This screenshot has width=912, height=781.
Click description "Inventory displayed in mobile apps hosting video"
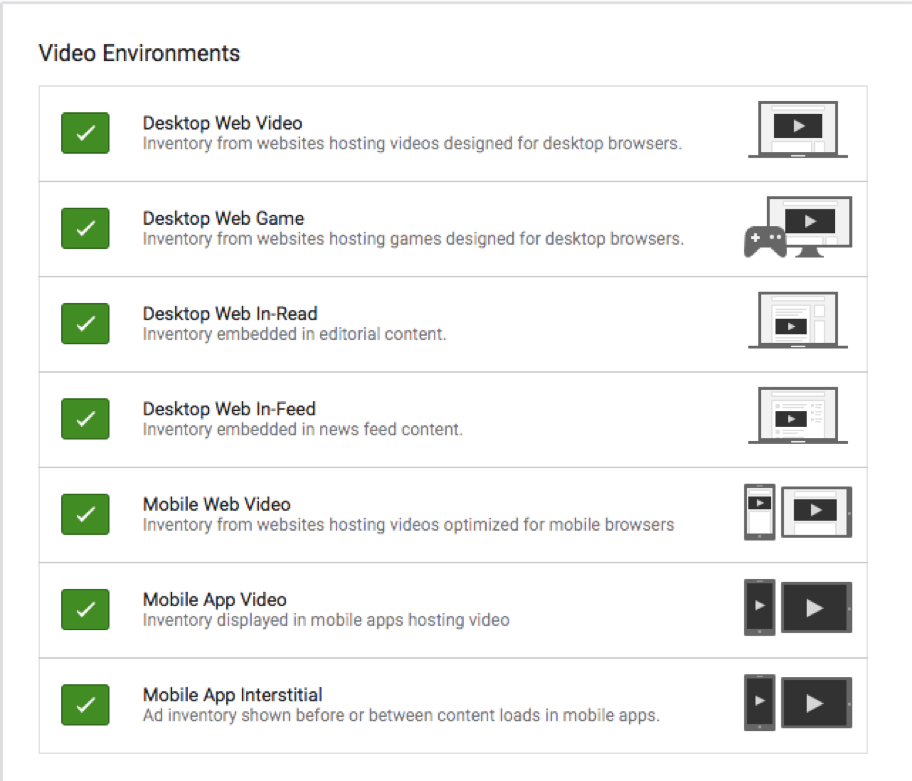click(326, 620)
